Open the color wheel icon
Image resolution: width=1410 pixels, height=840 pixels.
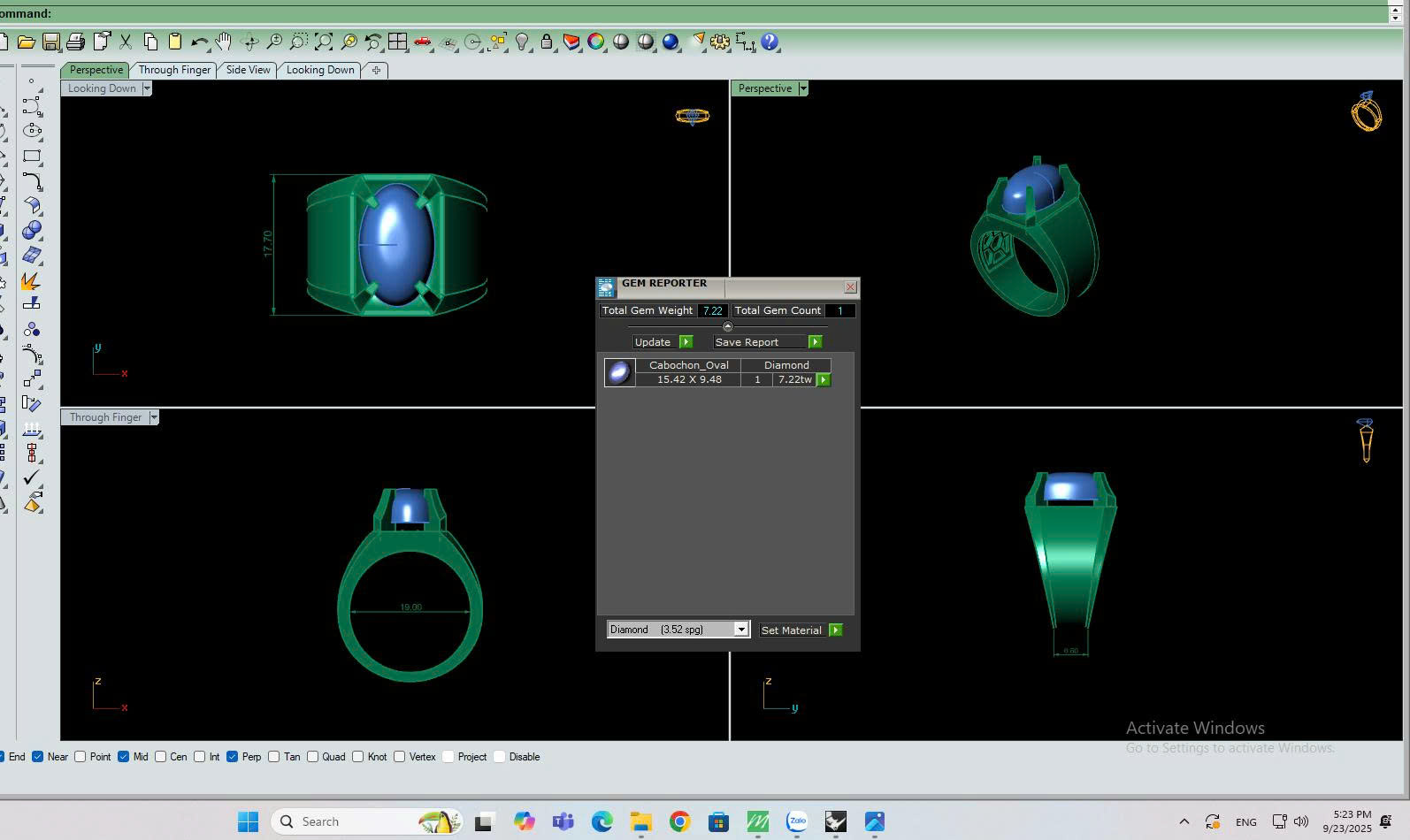tap(596, 42)
